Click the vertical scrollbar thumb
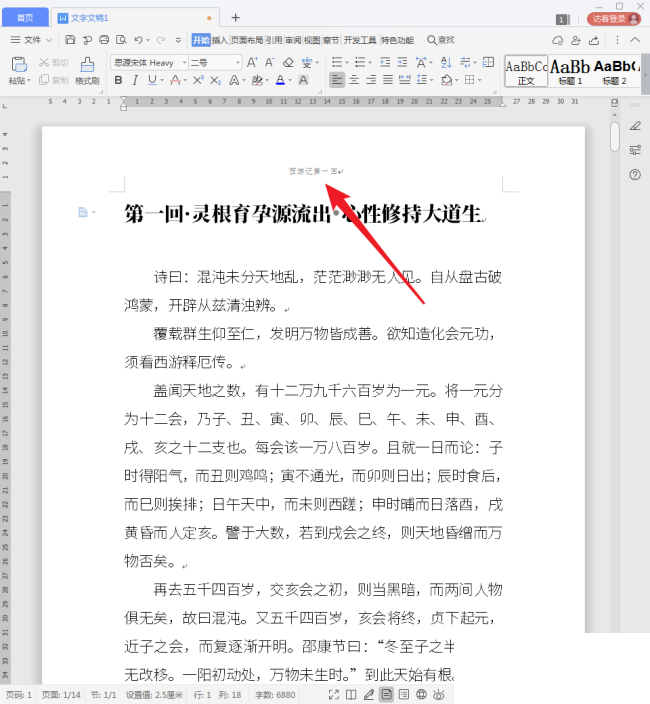 tap(615, 136)
